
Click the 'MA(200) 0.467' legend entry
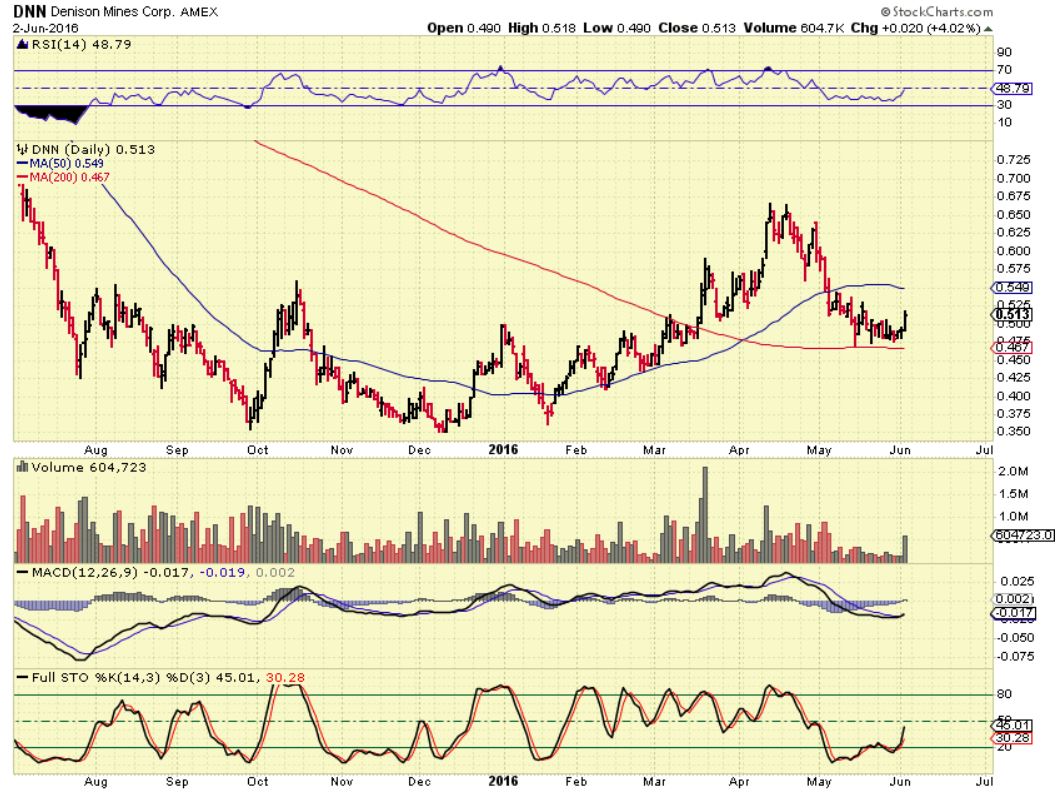pos(62,177)
